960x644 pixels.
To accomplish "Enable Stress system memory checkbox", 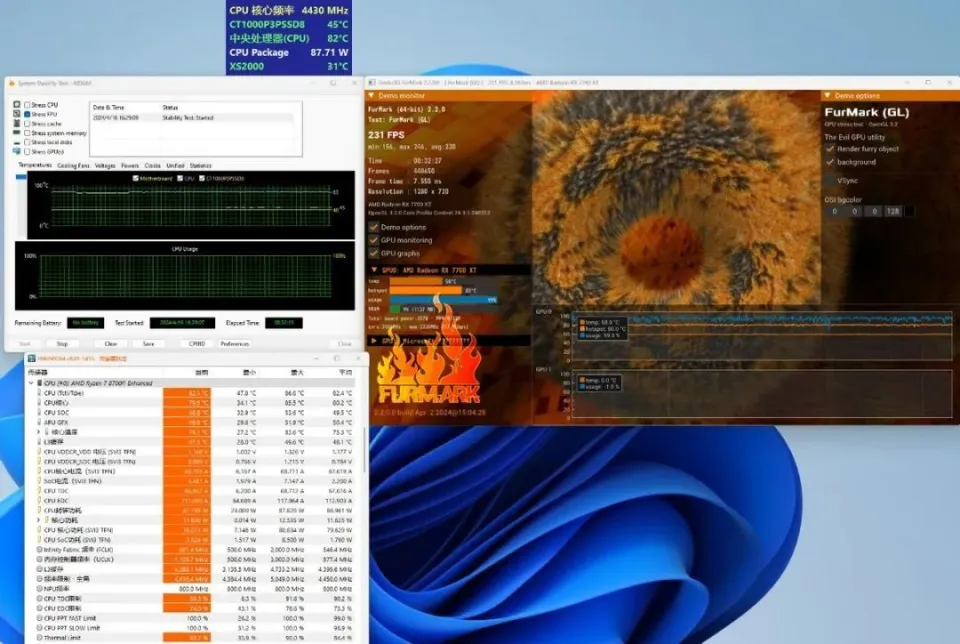I will (27, 133).
